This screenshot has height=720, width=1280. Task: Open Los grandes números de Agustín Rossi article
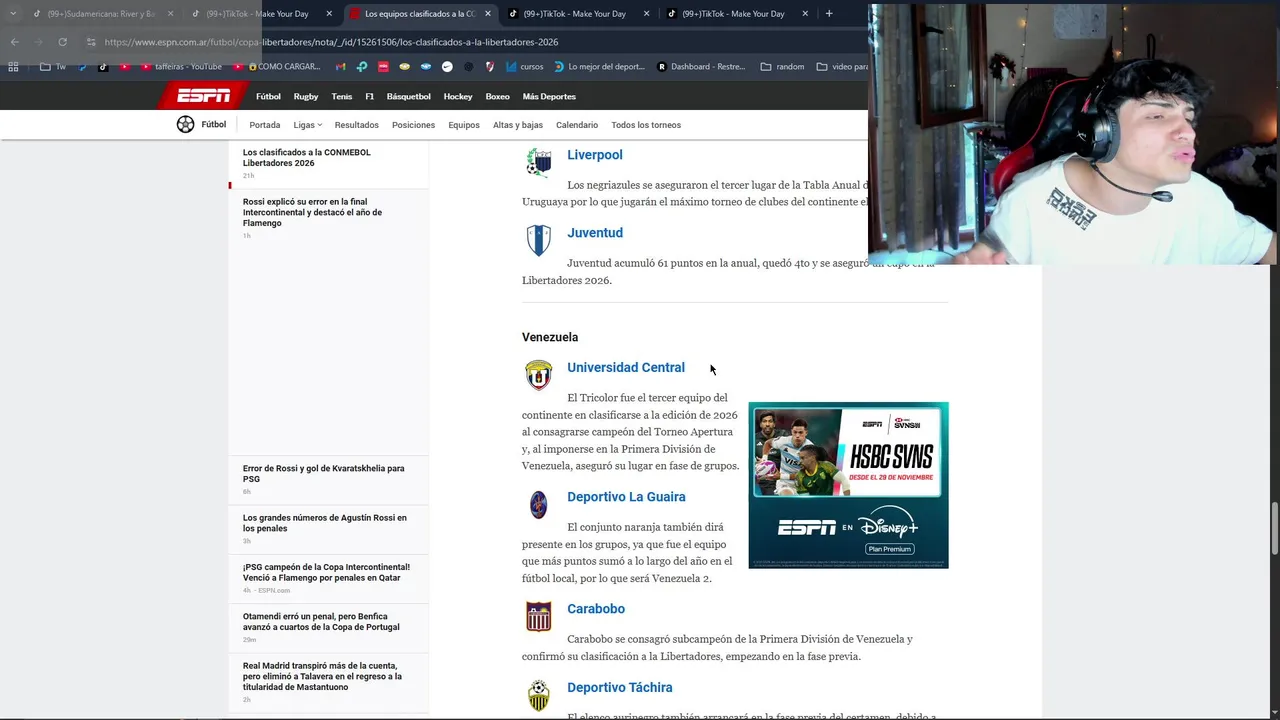pos(325,523)
